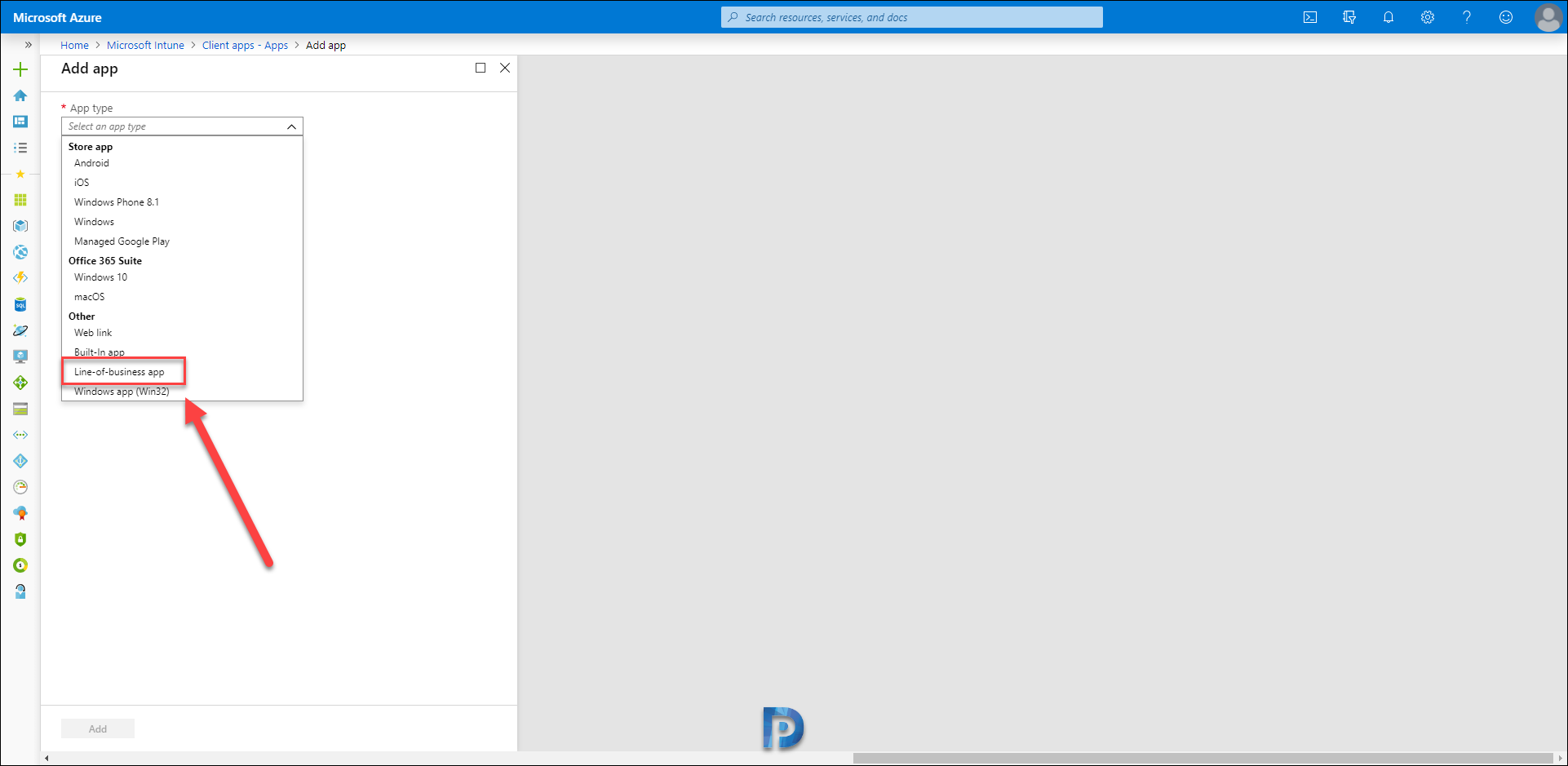1568x766 pixels.
Task: Go to the Home breadcrumb link
Action: (74, 45)
